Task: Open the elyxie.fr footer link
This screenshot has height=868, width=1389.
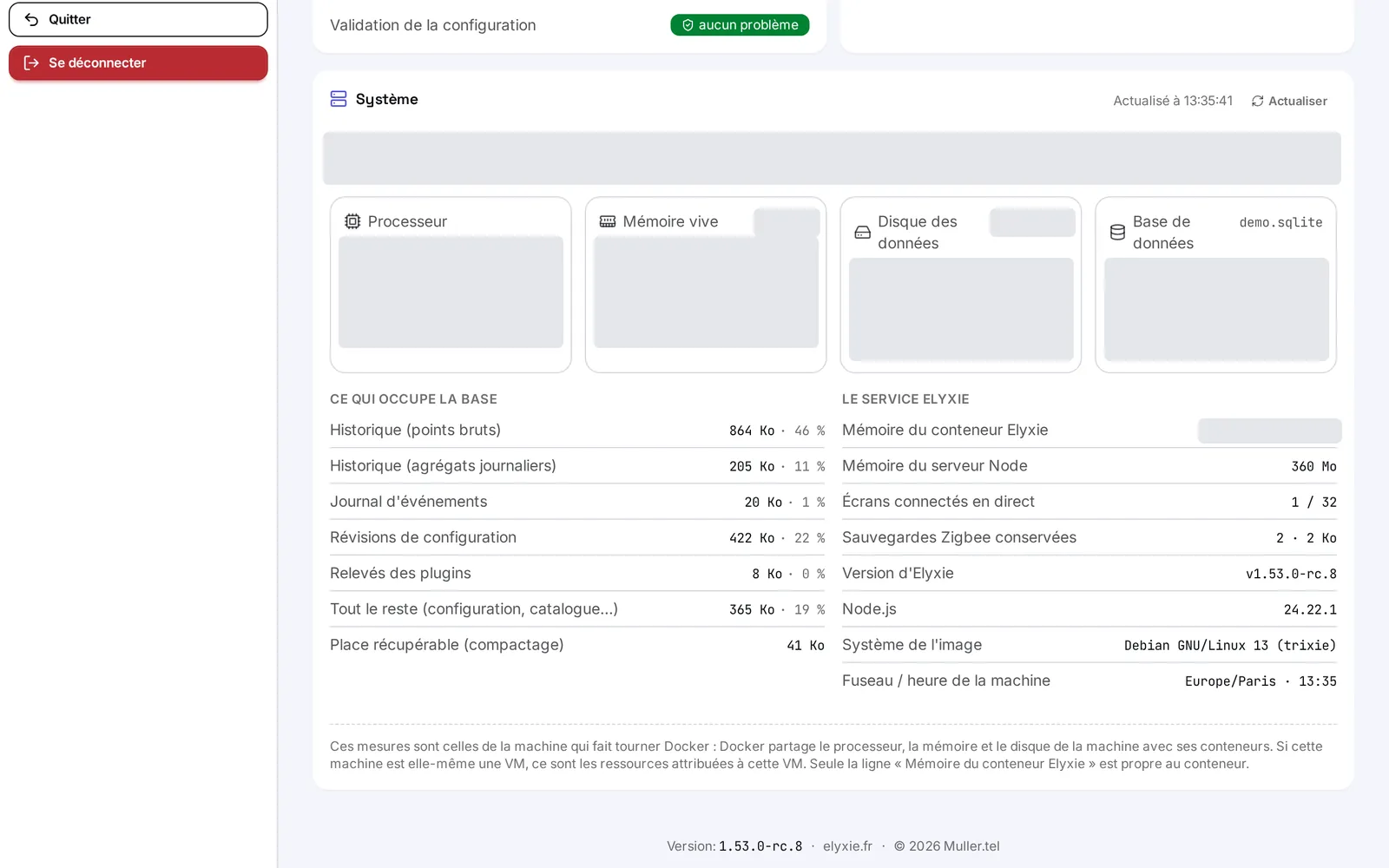Action: coord(847,845)
